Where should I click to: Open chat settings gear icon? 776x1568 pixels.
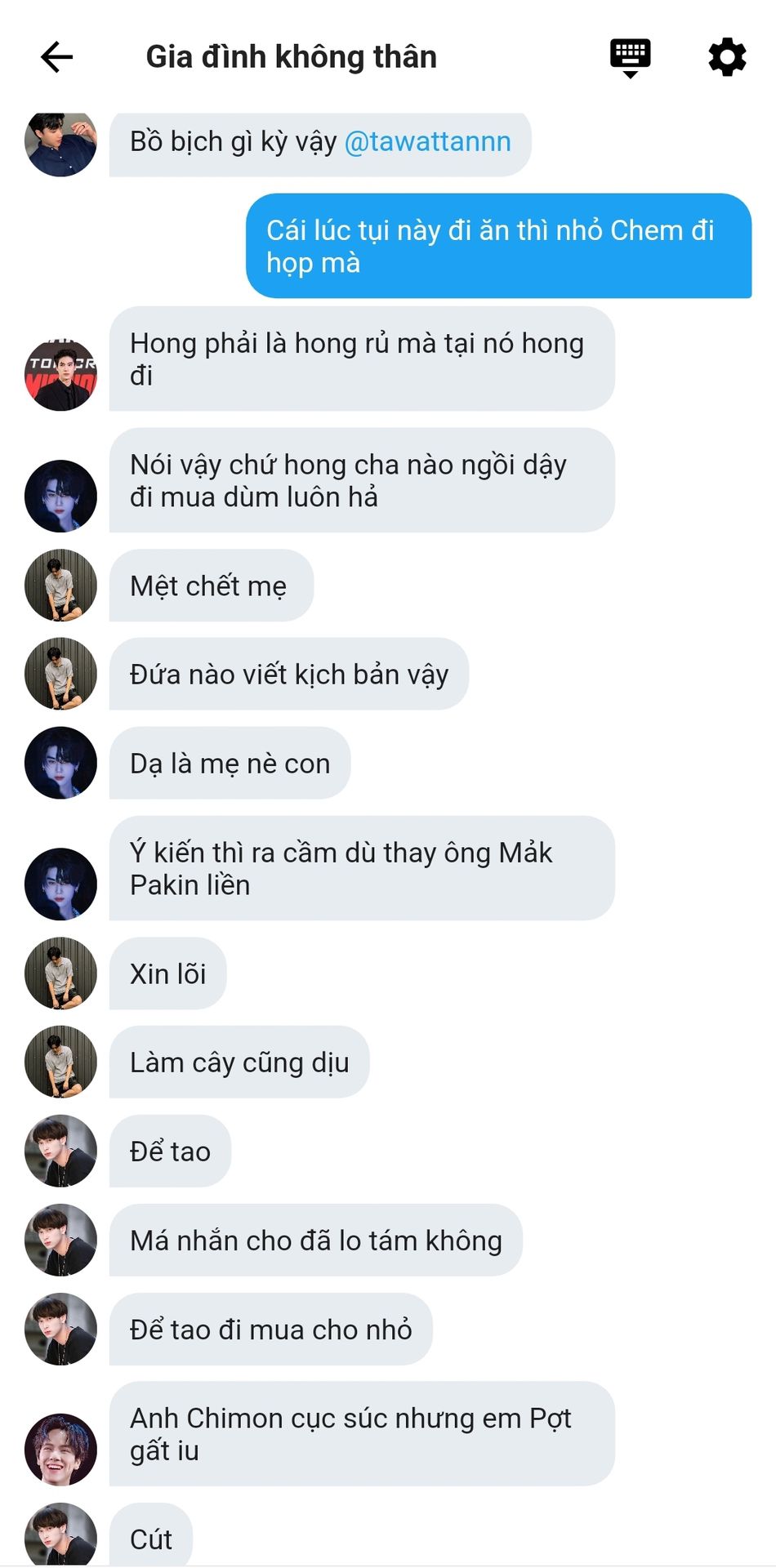pos(727,57)
